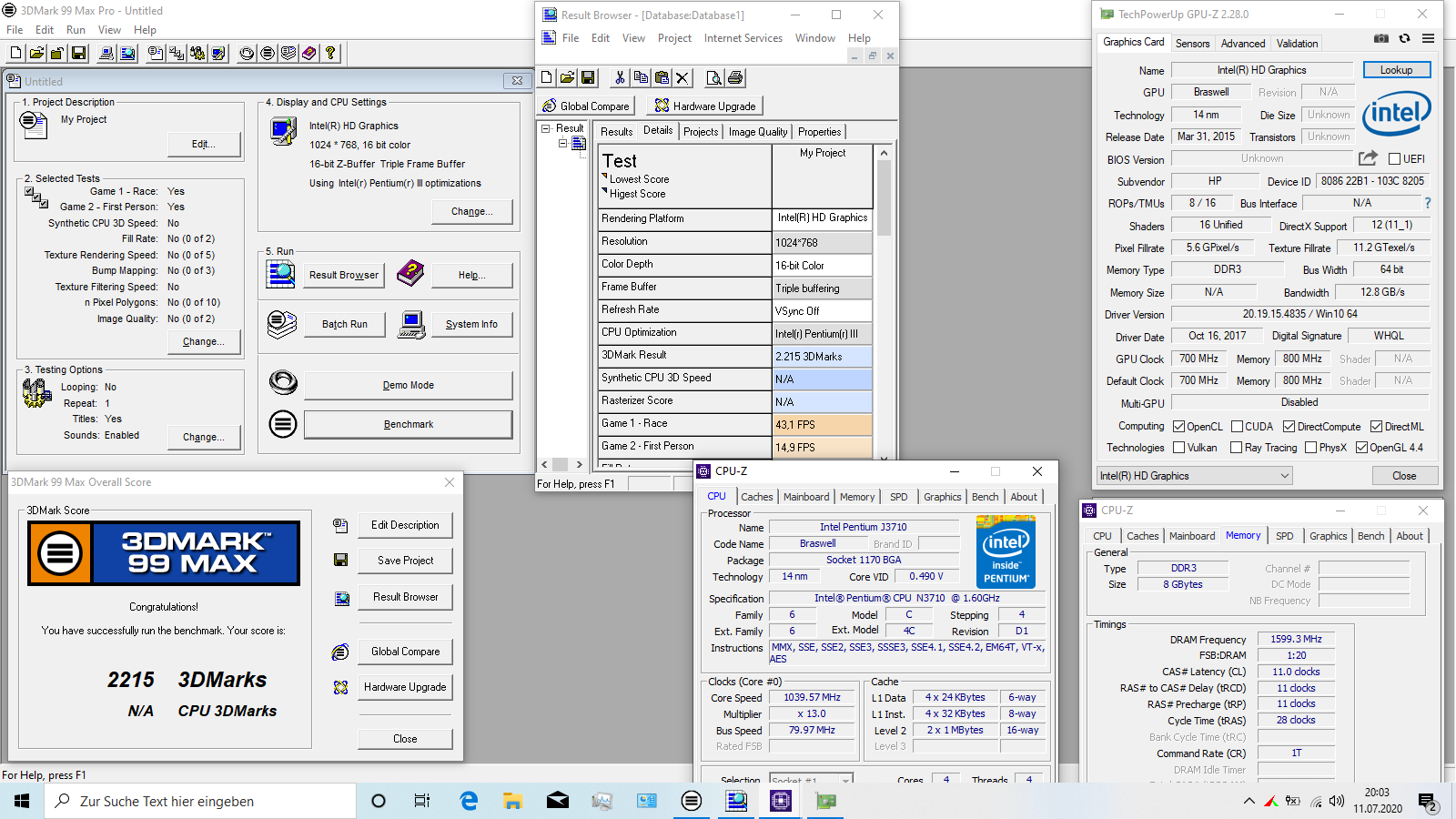Click Open project icon in 3DMark toolbar
1456x819 pixels.
click(x=36, y=54)
